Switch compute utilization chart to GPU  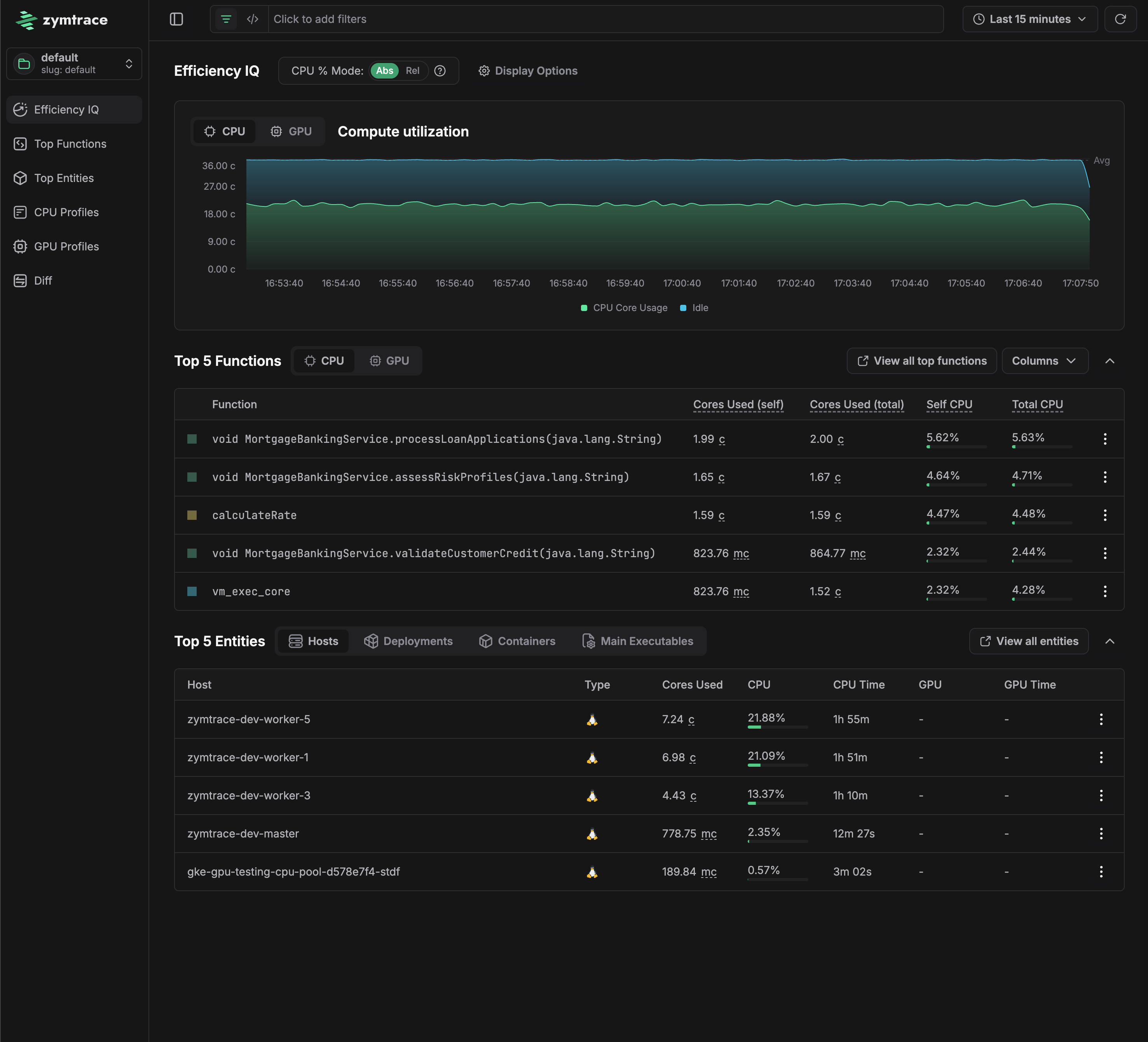point(291,131)
